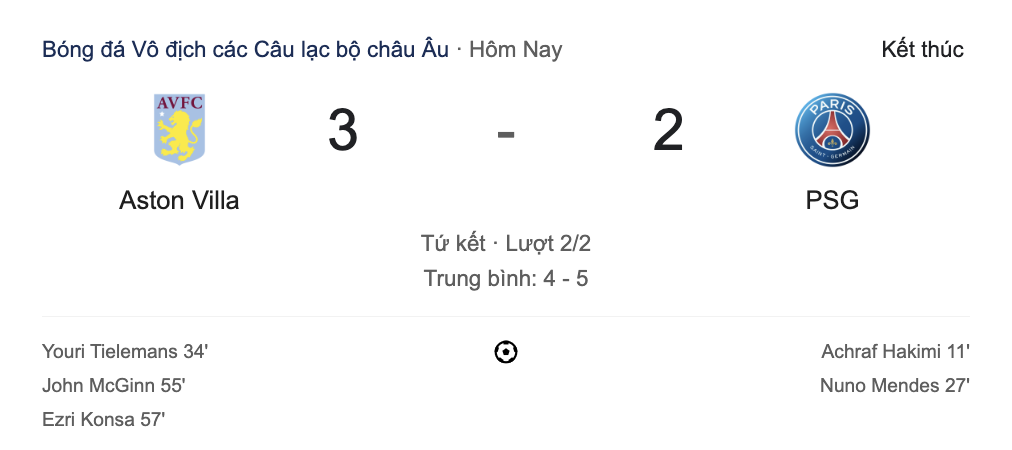The image size is (1012, 450).
Task: Select the Aston Villa team name
Action: point(179,200)
